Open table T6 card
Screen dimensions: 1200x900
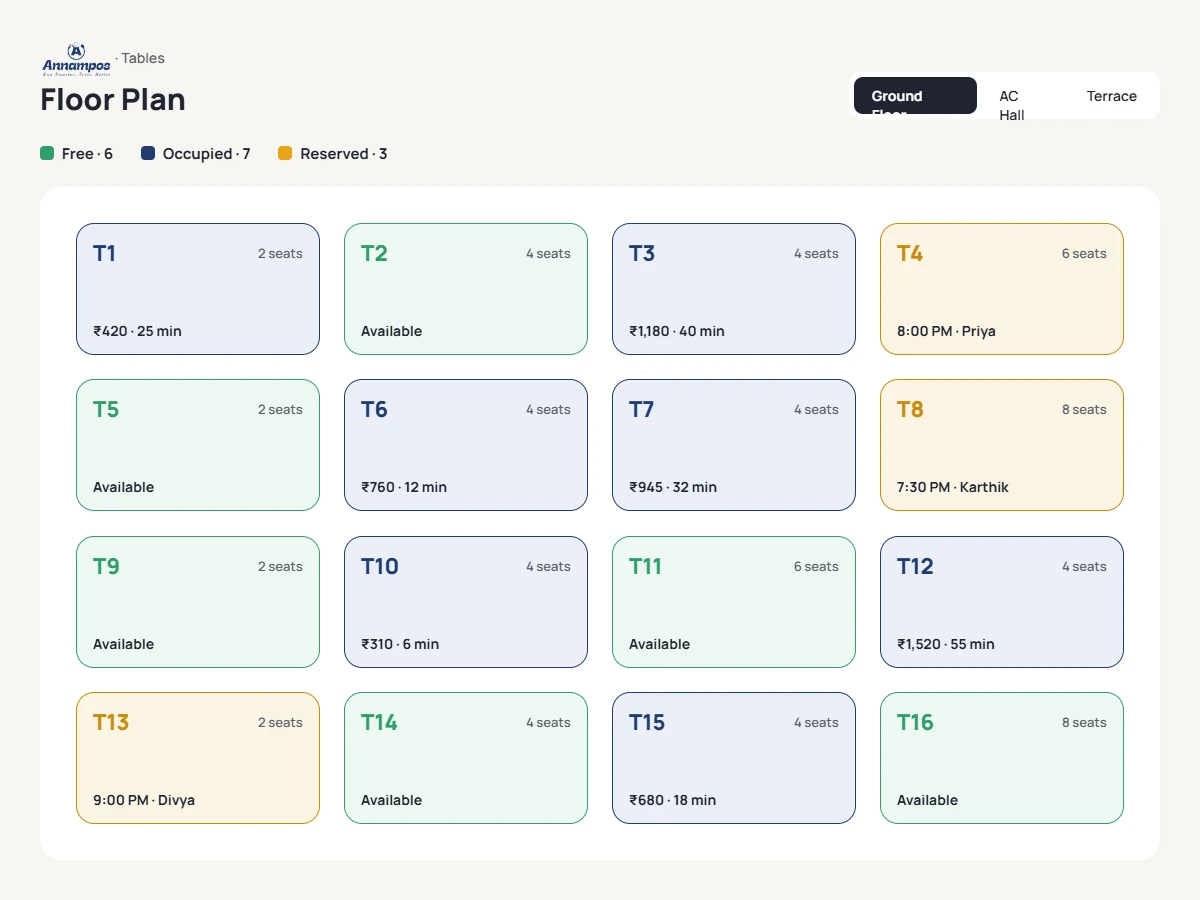tap(466, 445)
